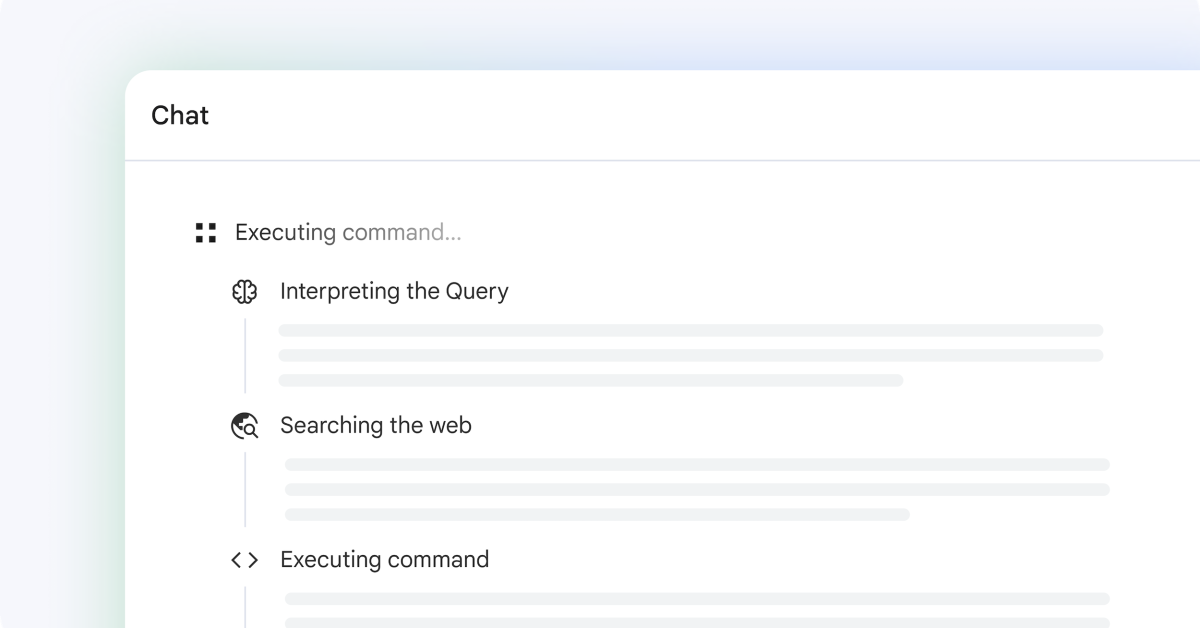The height and width of the screenshot is (628, 1200).
Task: Expand the 'Executing command...' status header
Action: [348, 233]
